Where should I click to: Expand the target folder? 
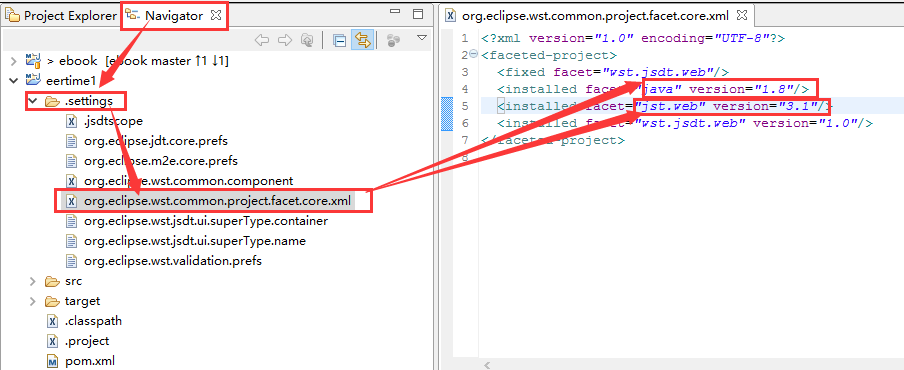[32, 301]
